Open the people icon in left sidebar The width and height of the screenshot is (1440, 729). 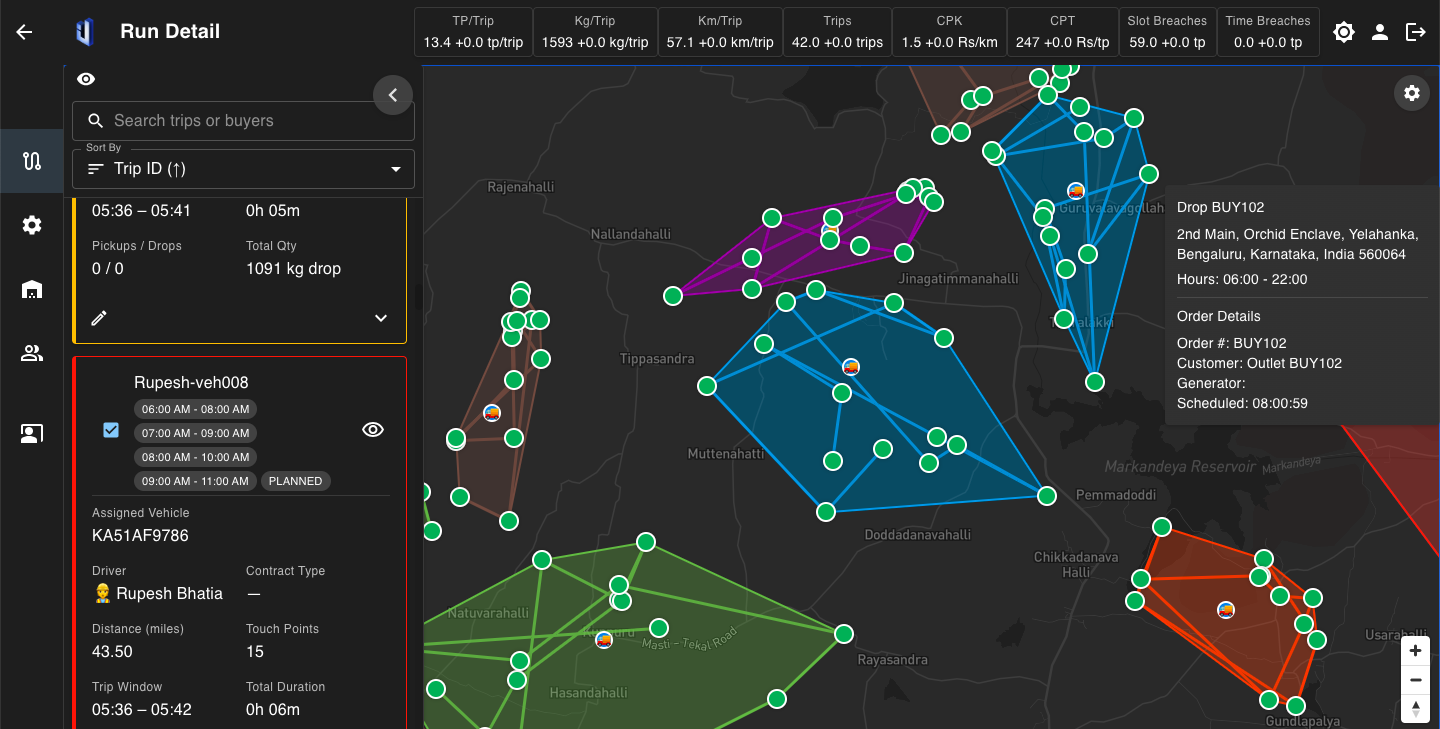pyautogui.click(x=32, y=353)
